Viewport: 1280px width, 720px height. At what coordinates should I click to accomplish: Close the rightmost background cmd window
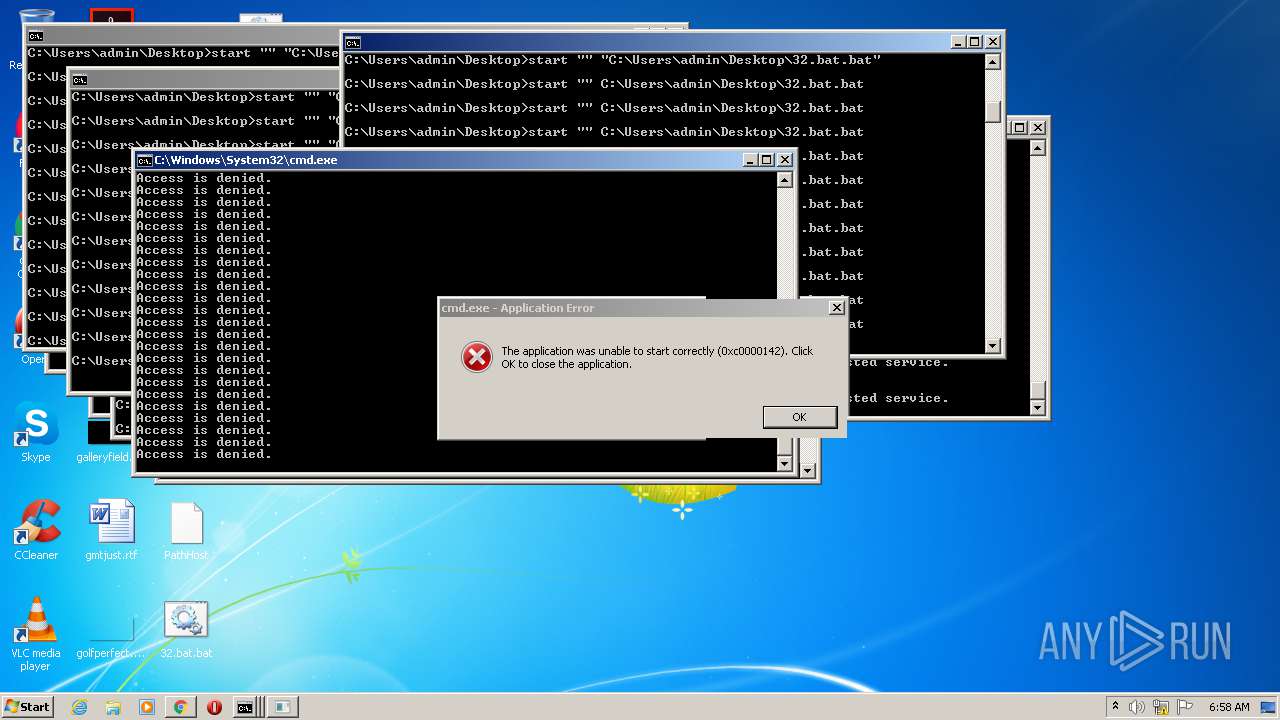pyautogui.click(x=1037, y=127)
